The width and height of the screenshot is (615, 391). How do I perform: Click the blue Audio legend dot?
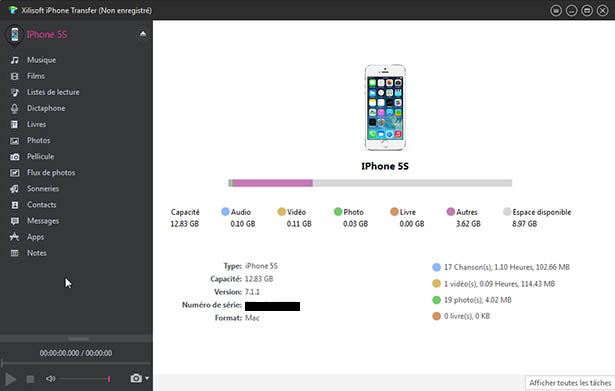[x=225, y=212]
